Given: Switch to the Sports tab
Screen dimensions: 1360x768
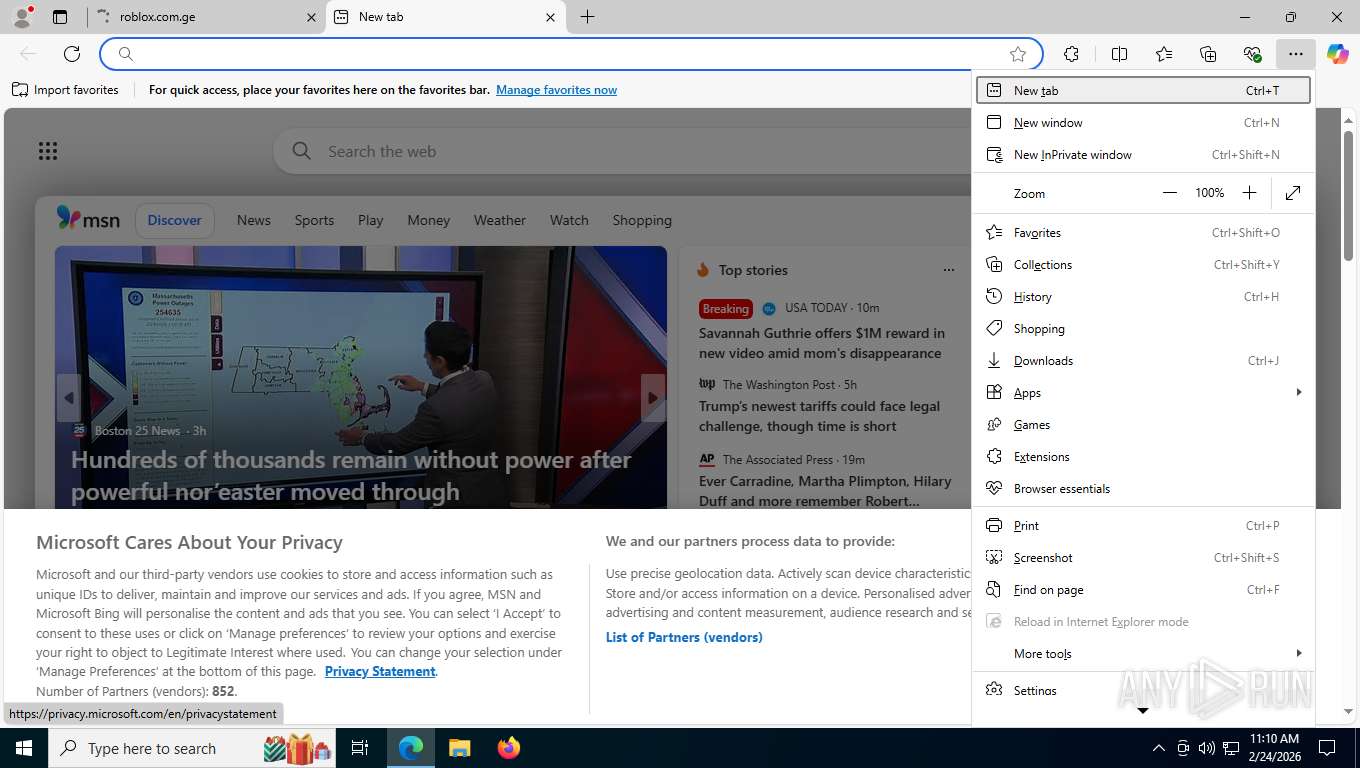Looking at the screenshot, I should click(314, 220).
